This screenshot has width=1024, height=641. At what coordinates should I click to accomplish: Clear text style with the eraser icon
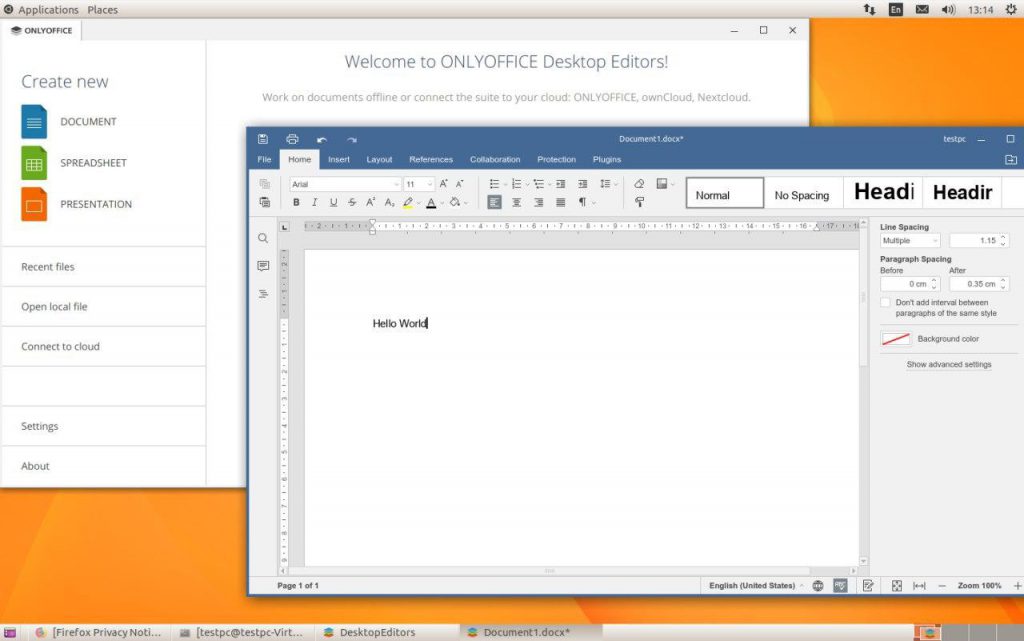(639, 184)
